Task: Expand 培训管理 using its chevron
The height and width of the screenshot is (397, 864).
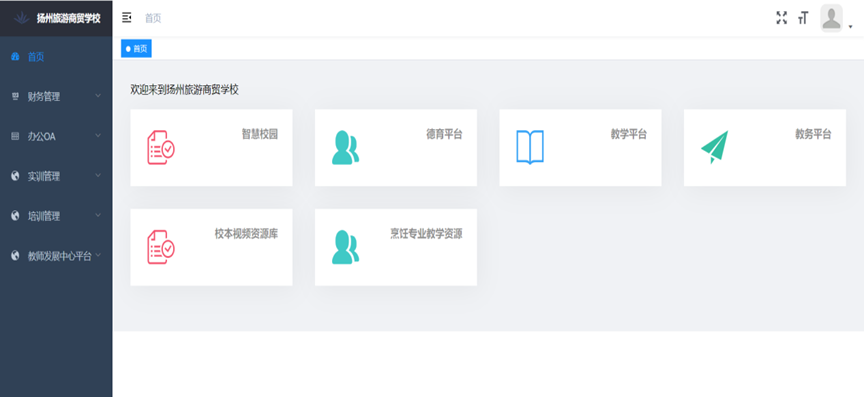Action: [98, 215]
